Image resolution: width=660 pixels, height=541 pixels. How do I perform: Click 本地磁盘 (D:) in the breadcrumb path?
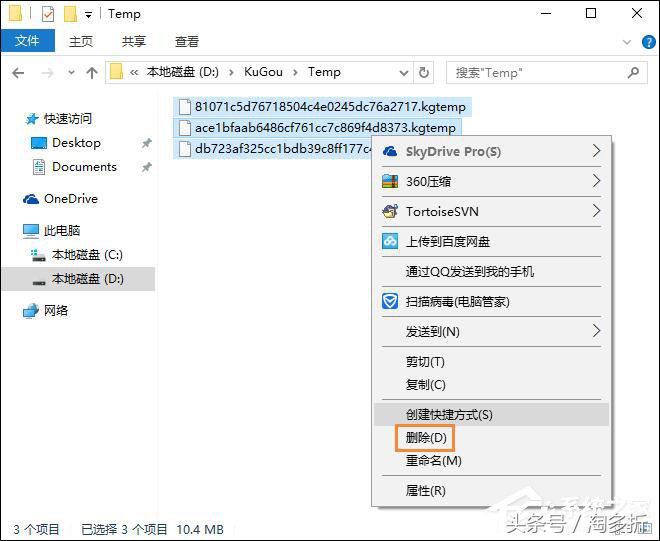coord(182,72)
